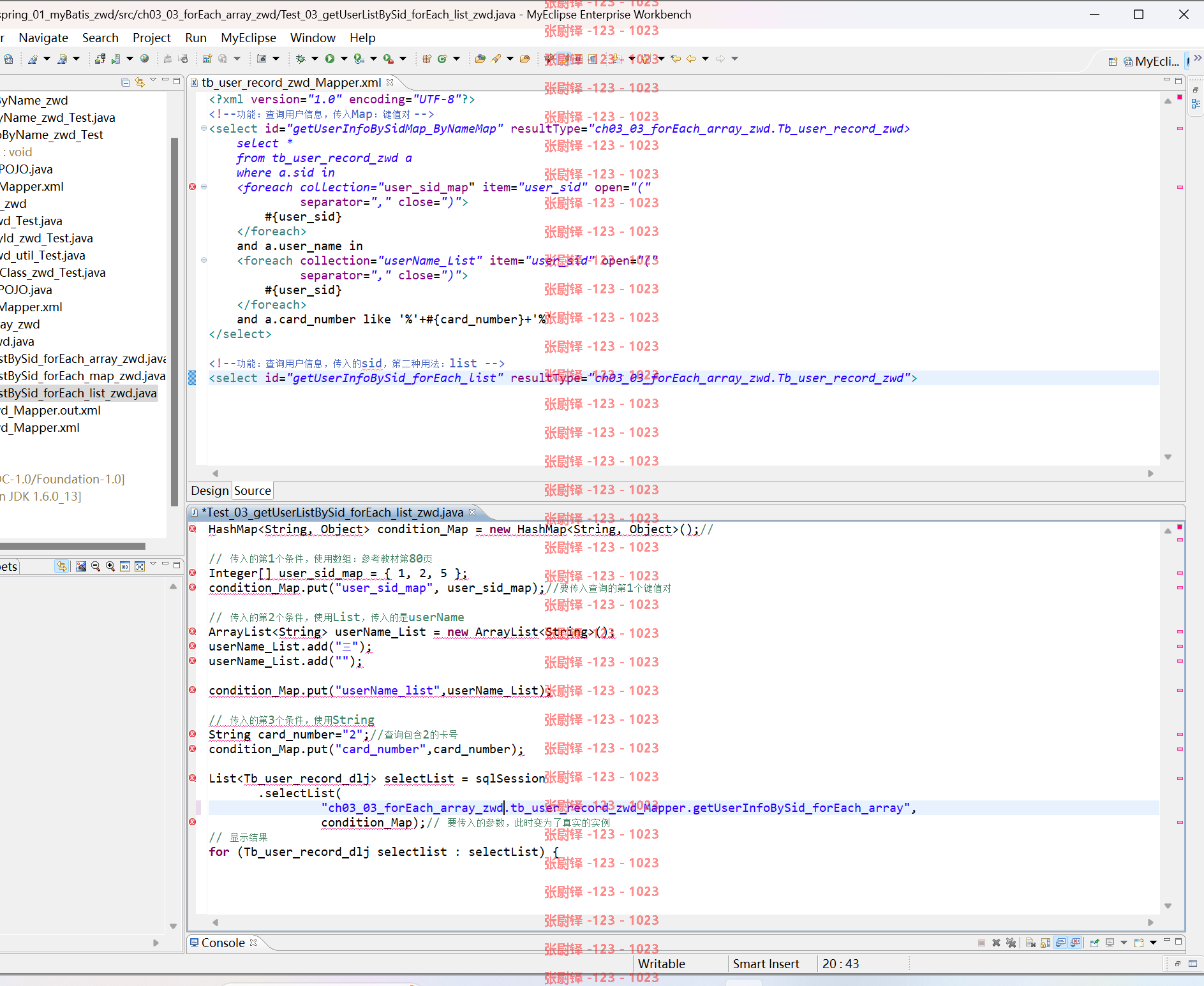Click the Back navigation yellow arrow
This screenshot has height=986, width=1204.
pyautogui.click(x=691, y=59)
